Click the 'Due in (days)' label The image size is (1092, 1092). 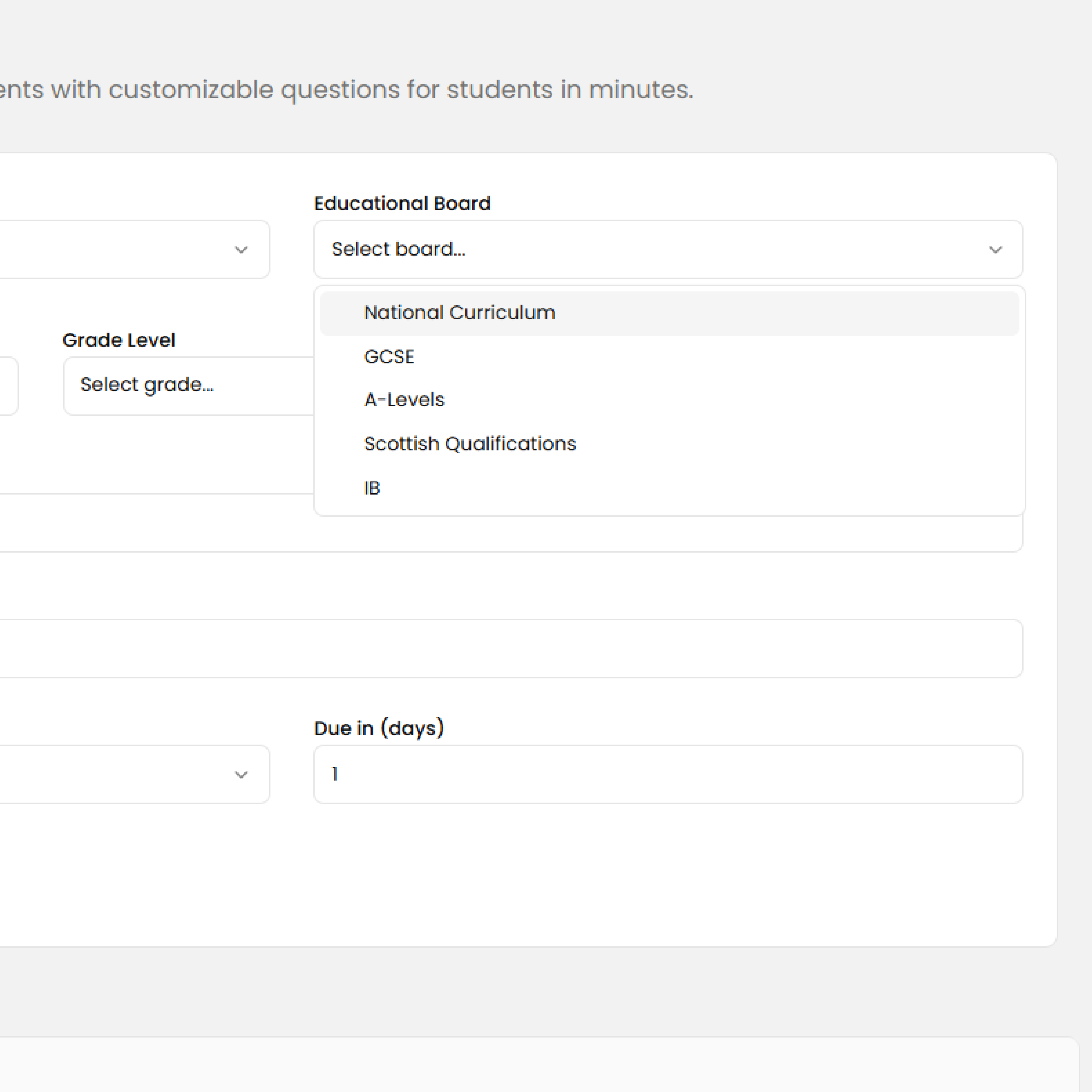379,729
